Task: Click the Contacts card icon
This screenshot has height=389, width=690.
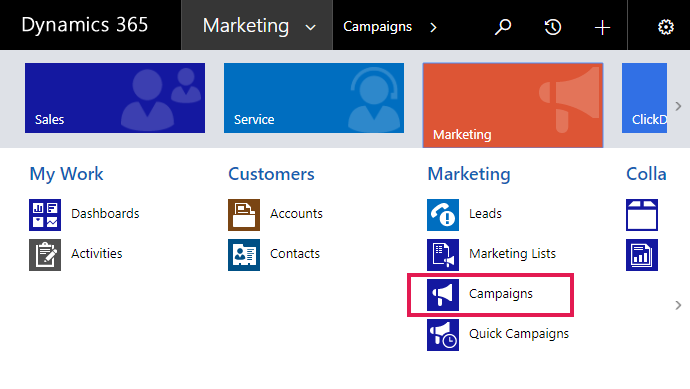Action: 244,255
